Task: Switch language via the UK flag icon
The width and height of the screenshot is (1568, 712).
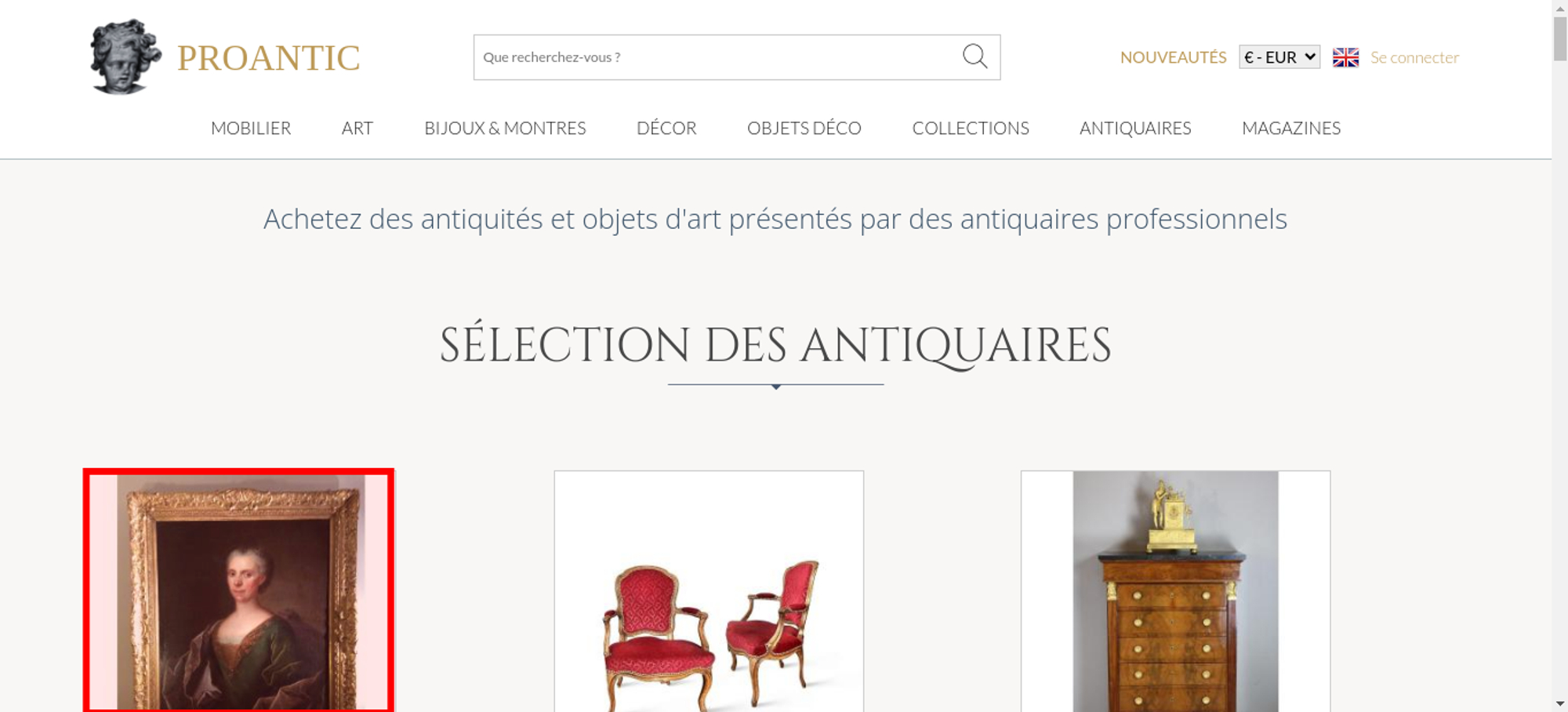Action: click(1345, 57)
